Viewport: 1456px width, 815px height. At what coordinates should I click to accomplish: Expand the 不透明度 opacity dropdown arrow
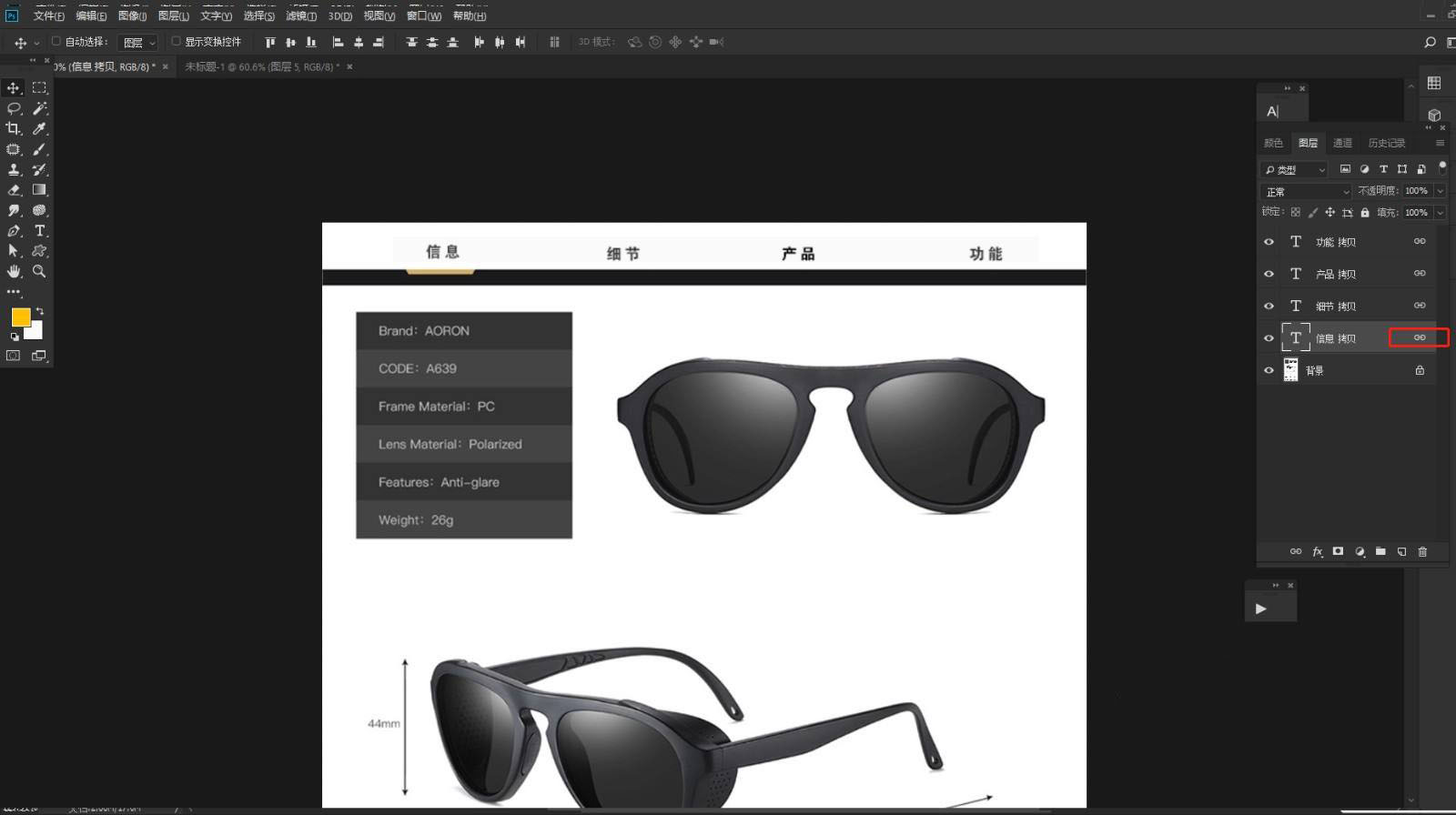click(1440, 191)
